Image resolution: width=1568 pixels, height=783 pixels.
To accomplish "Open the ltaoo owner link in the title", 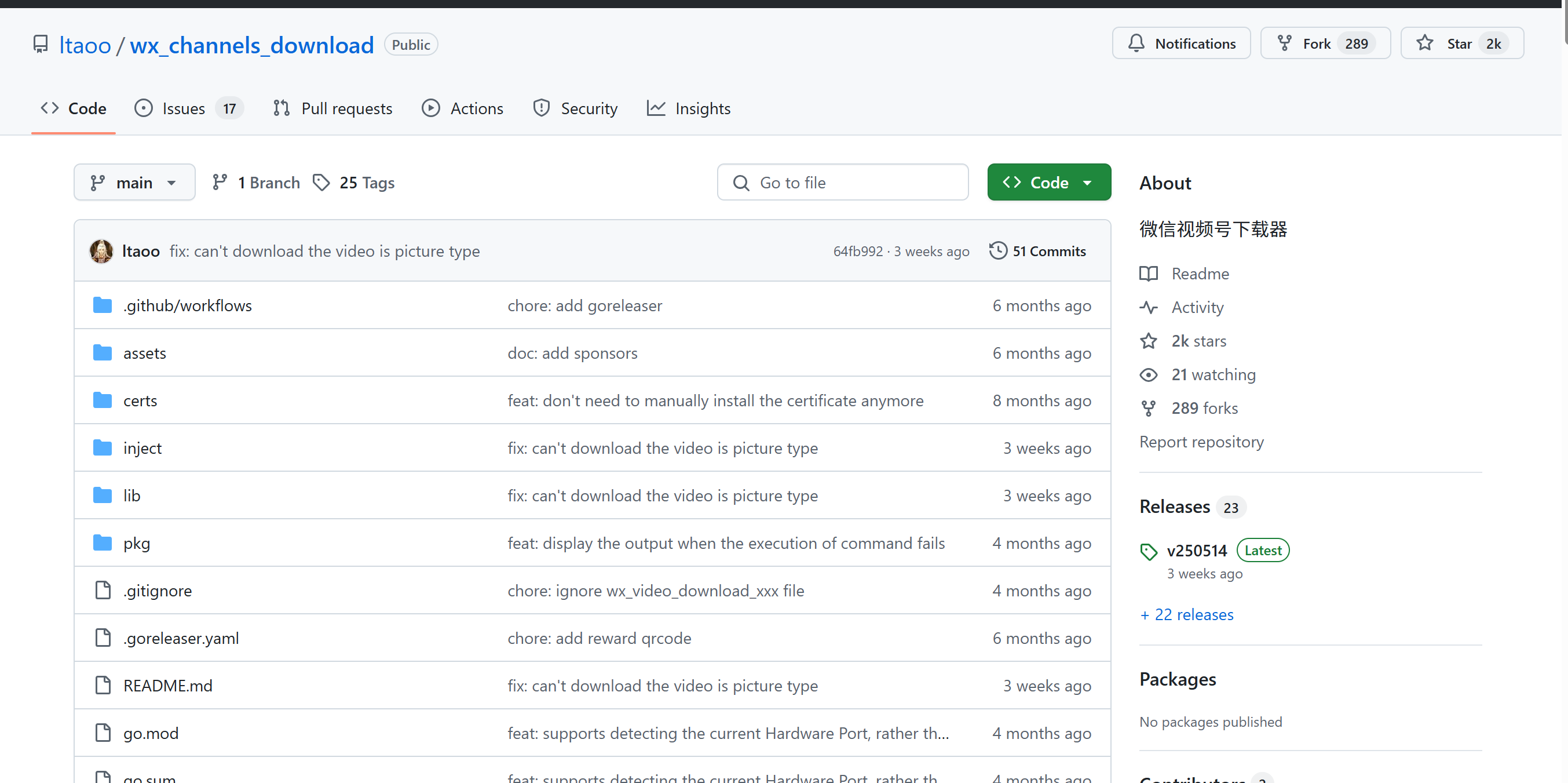I will click(x=85, y=45).
